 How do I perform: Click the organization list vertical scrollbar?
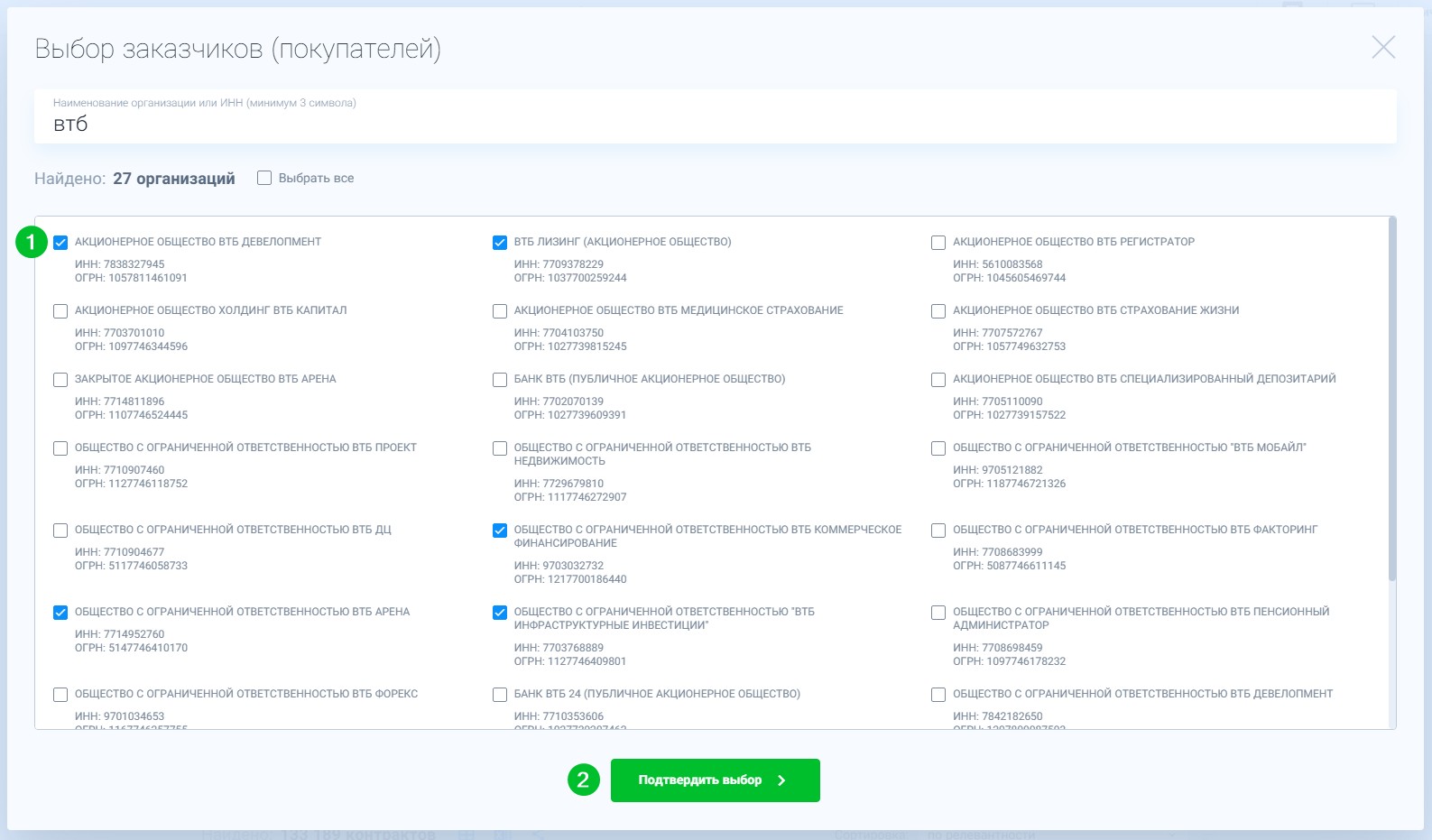(x=1392, y=399)
